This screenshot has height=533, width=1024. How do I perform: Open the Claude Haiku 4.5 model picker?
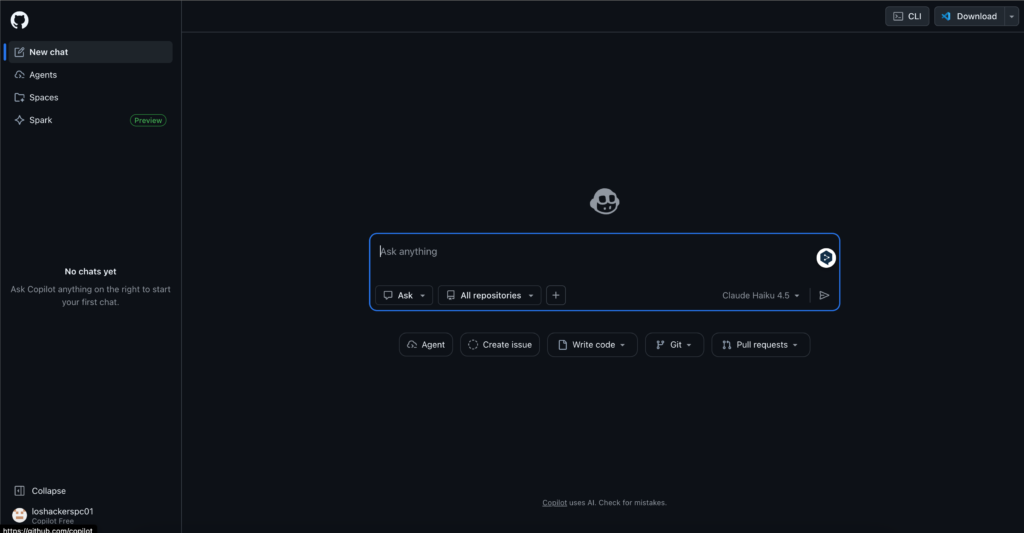click(761, 295)
